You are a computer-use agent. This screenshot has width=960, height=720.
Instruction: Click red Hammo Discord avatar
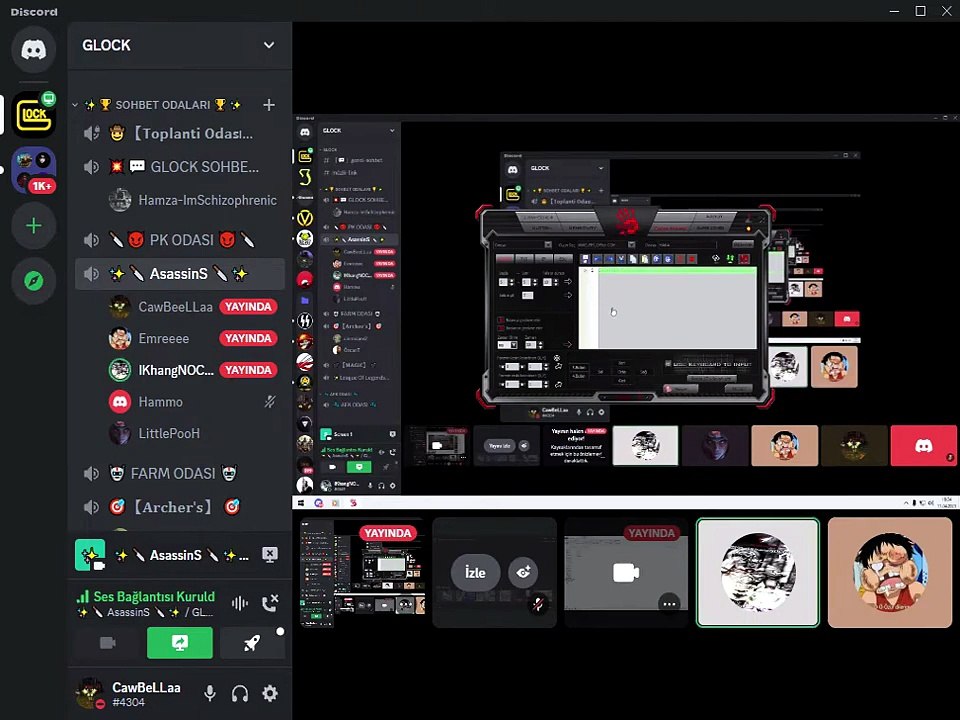tap(120, 402)
